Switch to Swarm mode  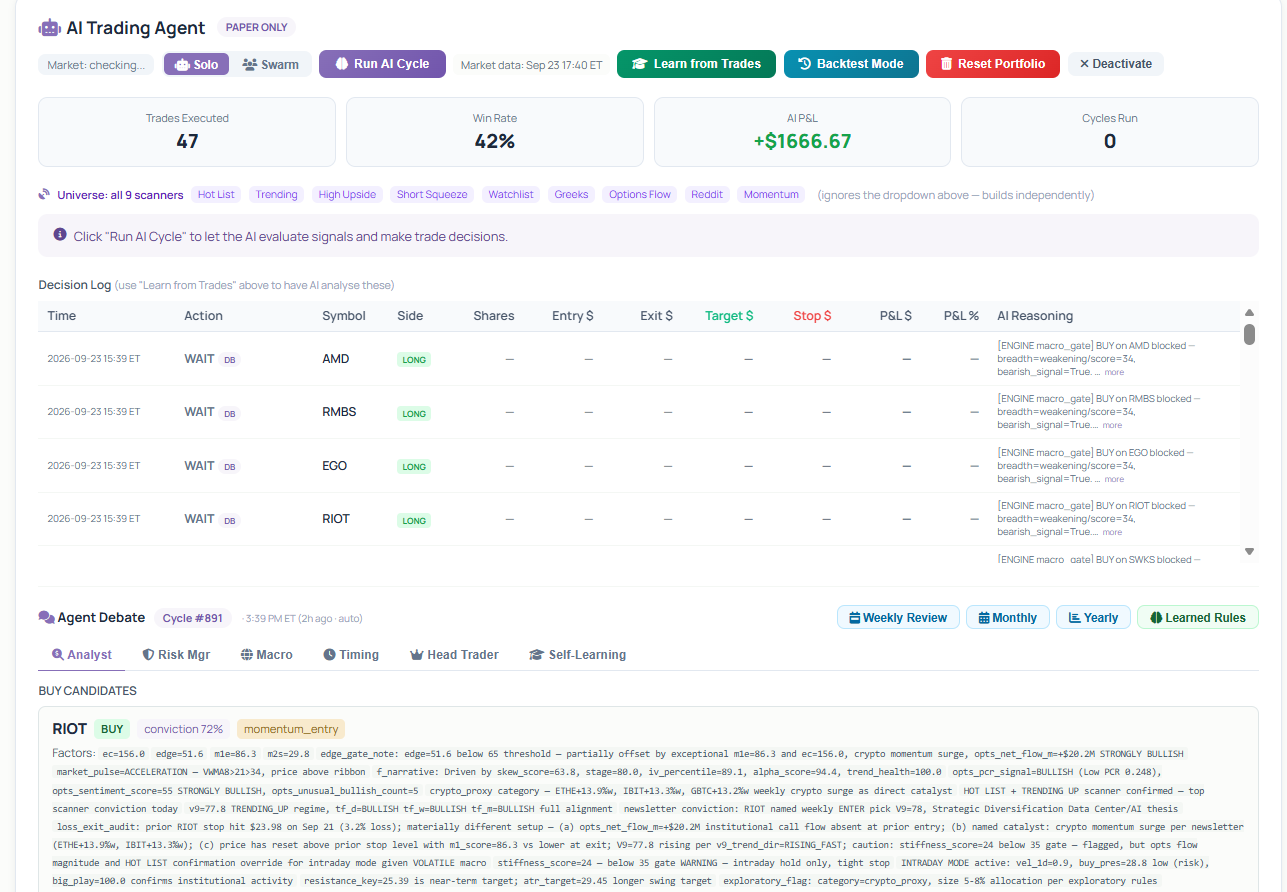coord(270,64)
